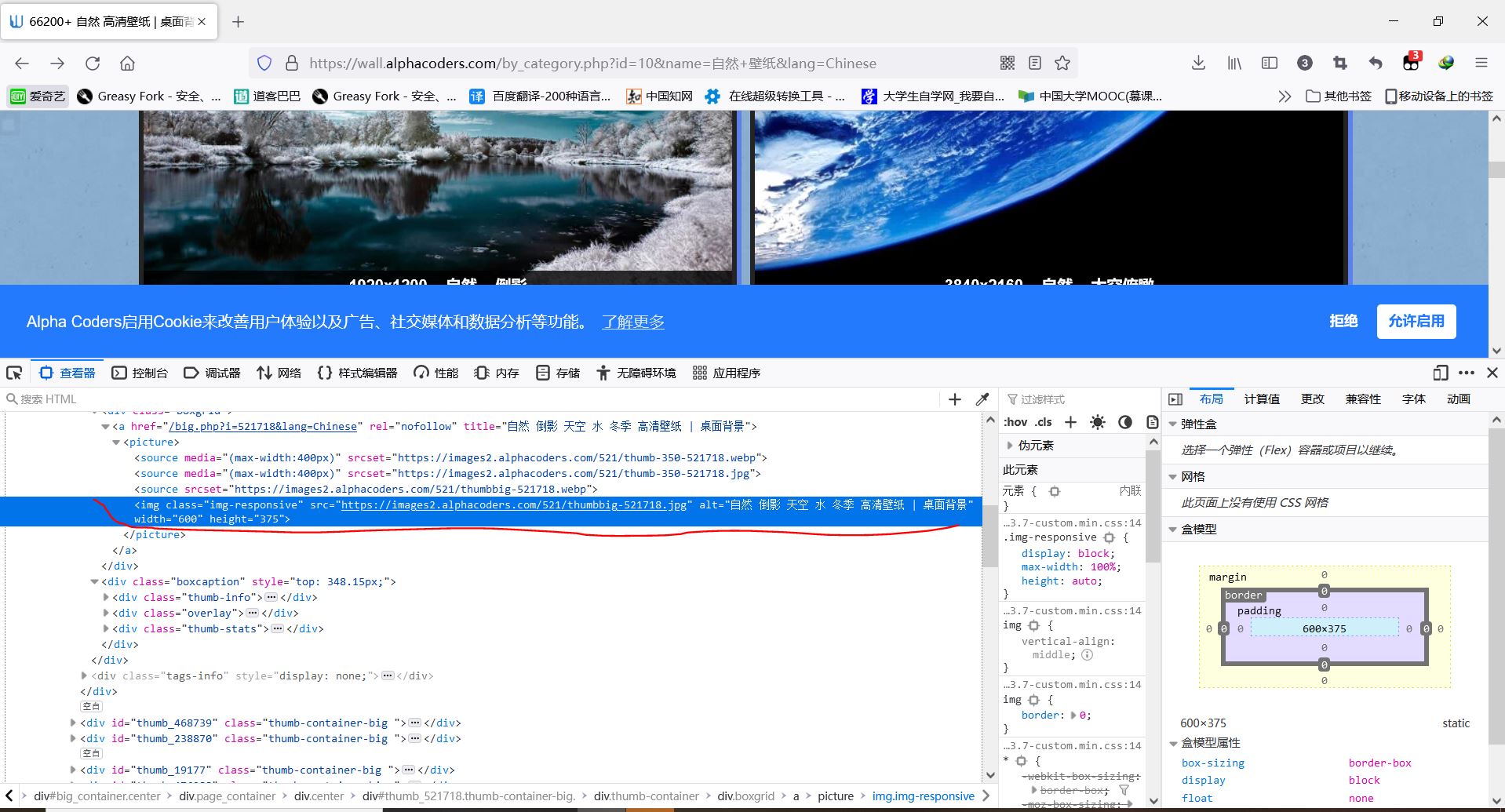Go to browser home page
The image size is (1505, 812).
point(128,64)
